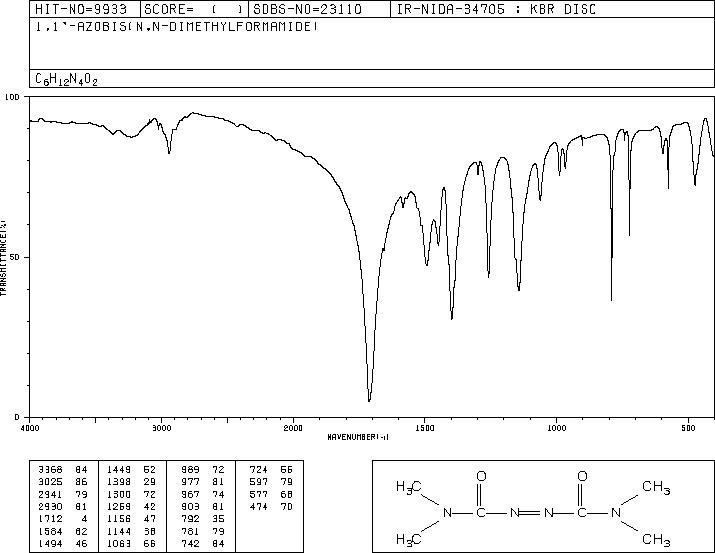715x553 pixels.
Task: Click the TRANSMITTANCE y-axis title
Action: pyautogui.click(x=3, y=258)
